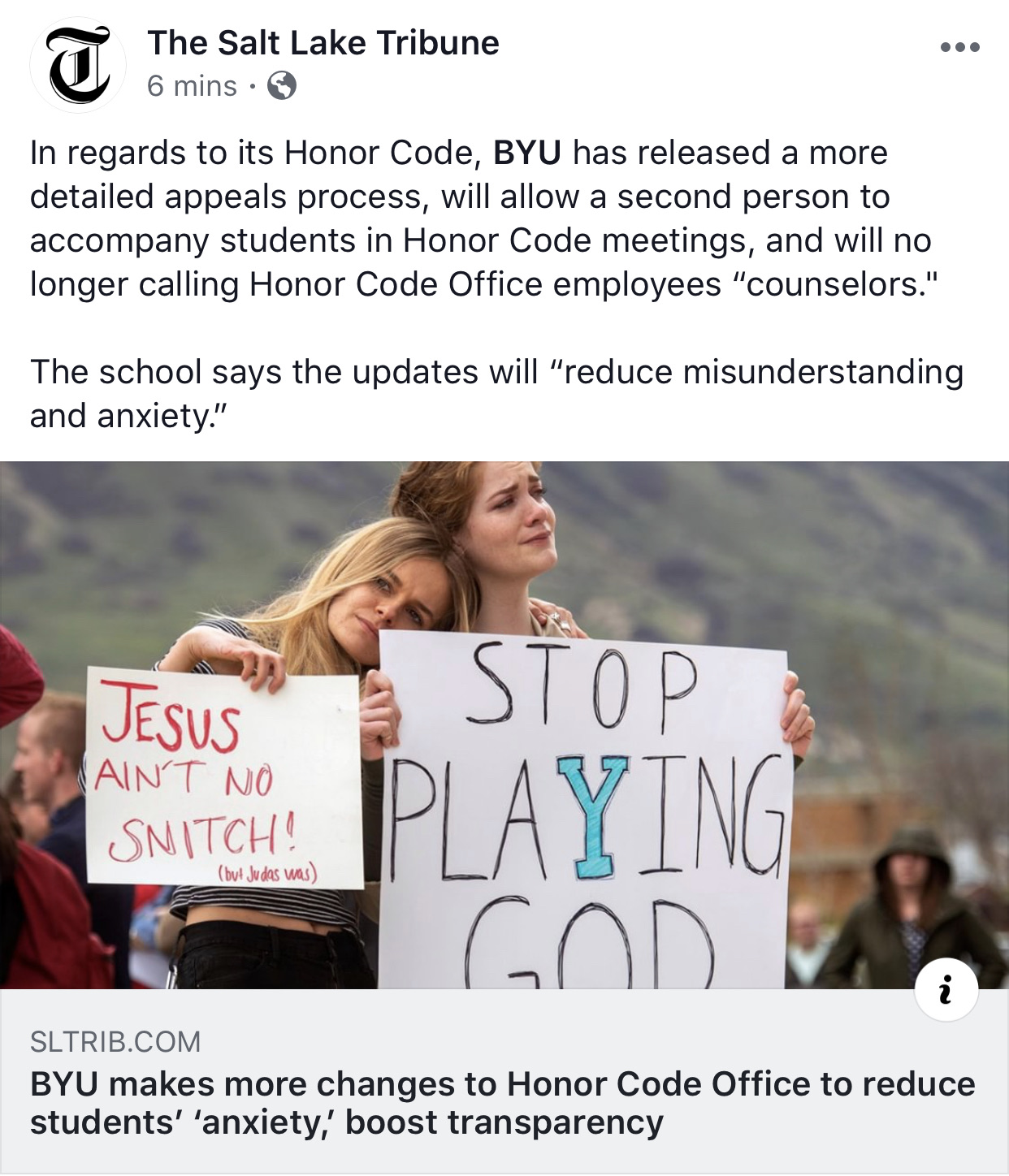Open the protest photo in full view
1009x1176 pixels.
[504, 723]
